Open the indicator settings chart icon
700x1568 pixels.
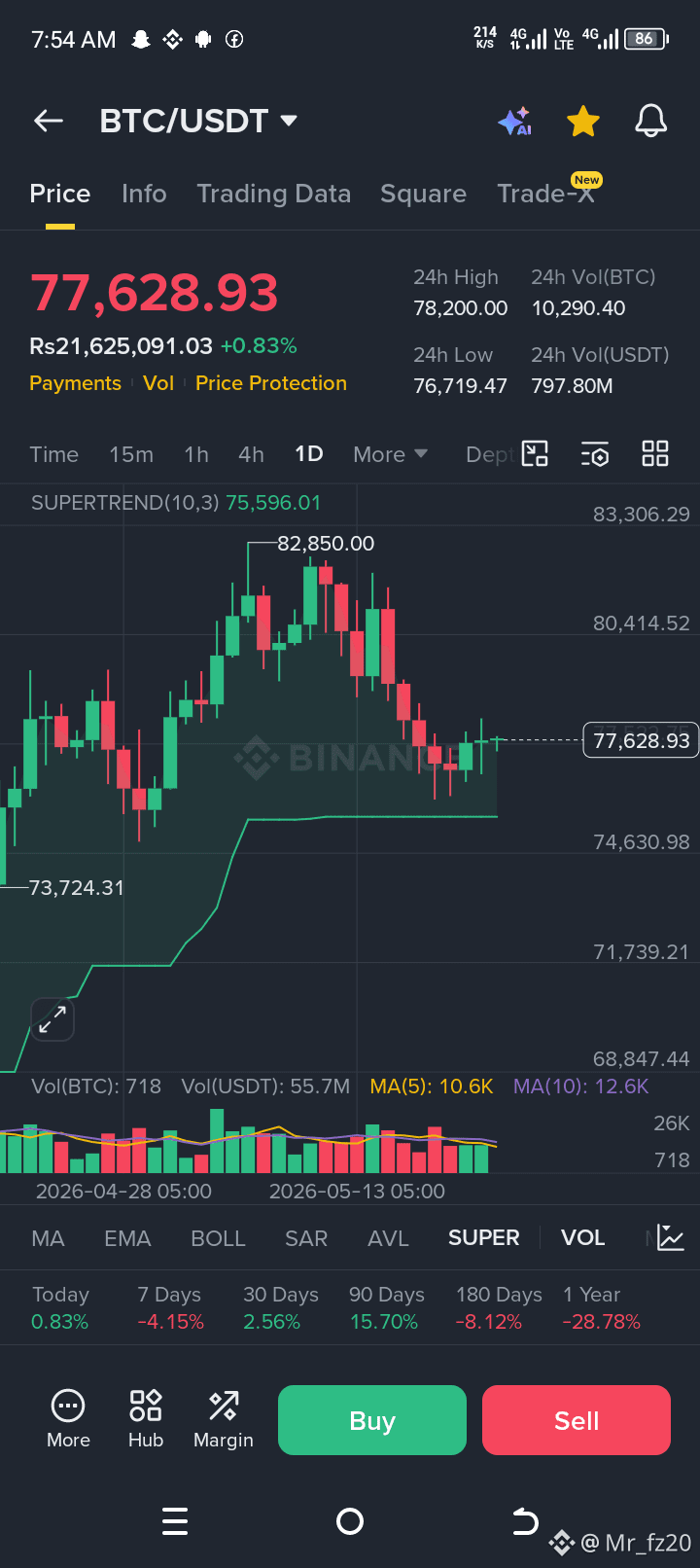coord(671,1237)
